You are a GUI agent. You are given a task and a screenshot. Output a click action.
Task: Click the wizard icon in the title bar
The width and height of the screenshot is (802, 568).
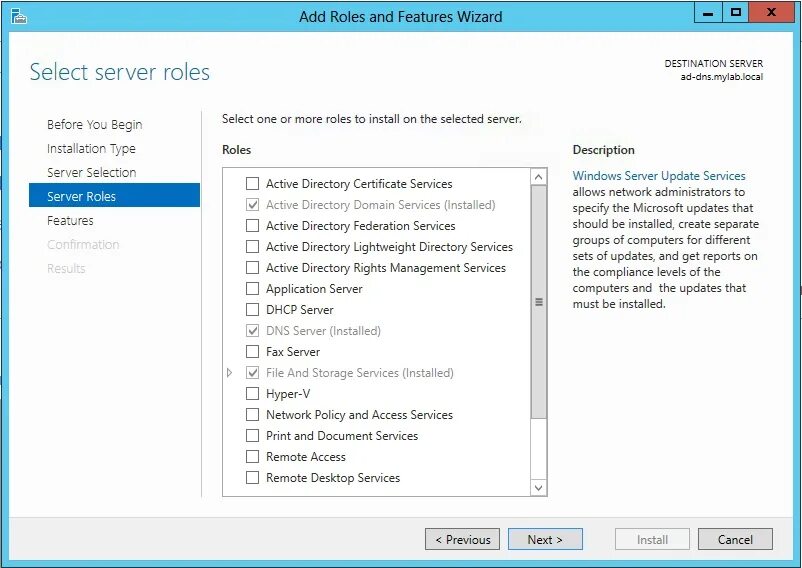18,15
